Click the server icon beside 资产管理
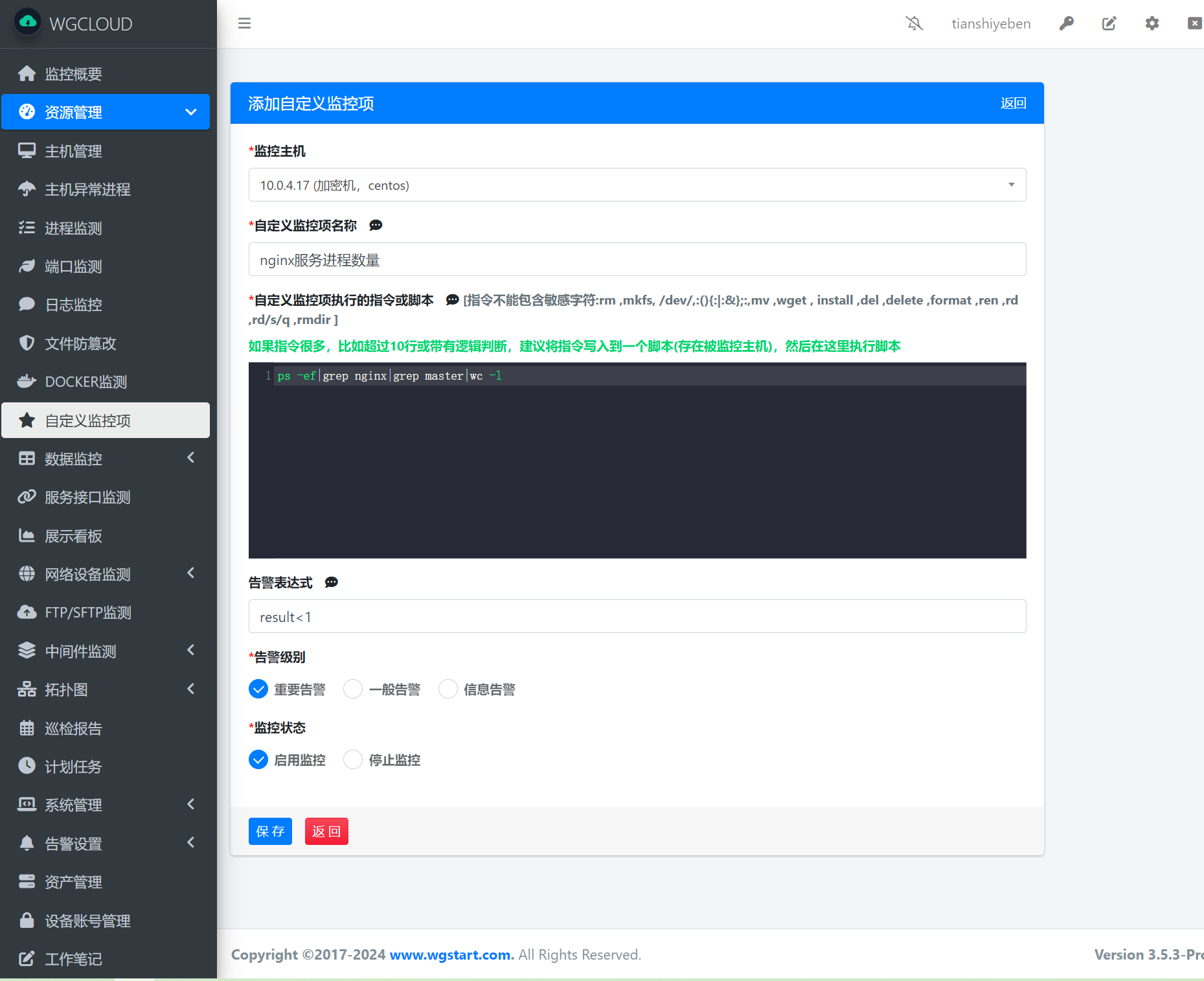This screenshot has width=1204, height=981. coord(27,882)
